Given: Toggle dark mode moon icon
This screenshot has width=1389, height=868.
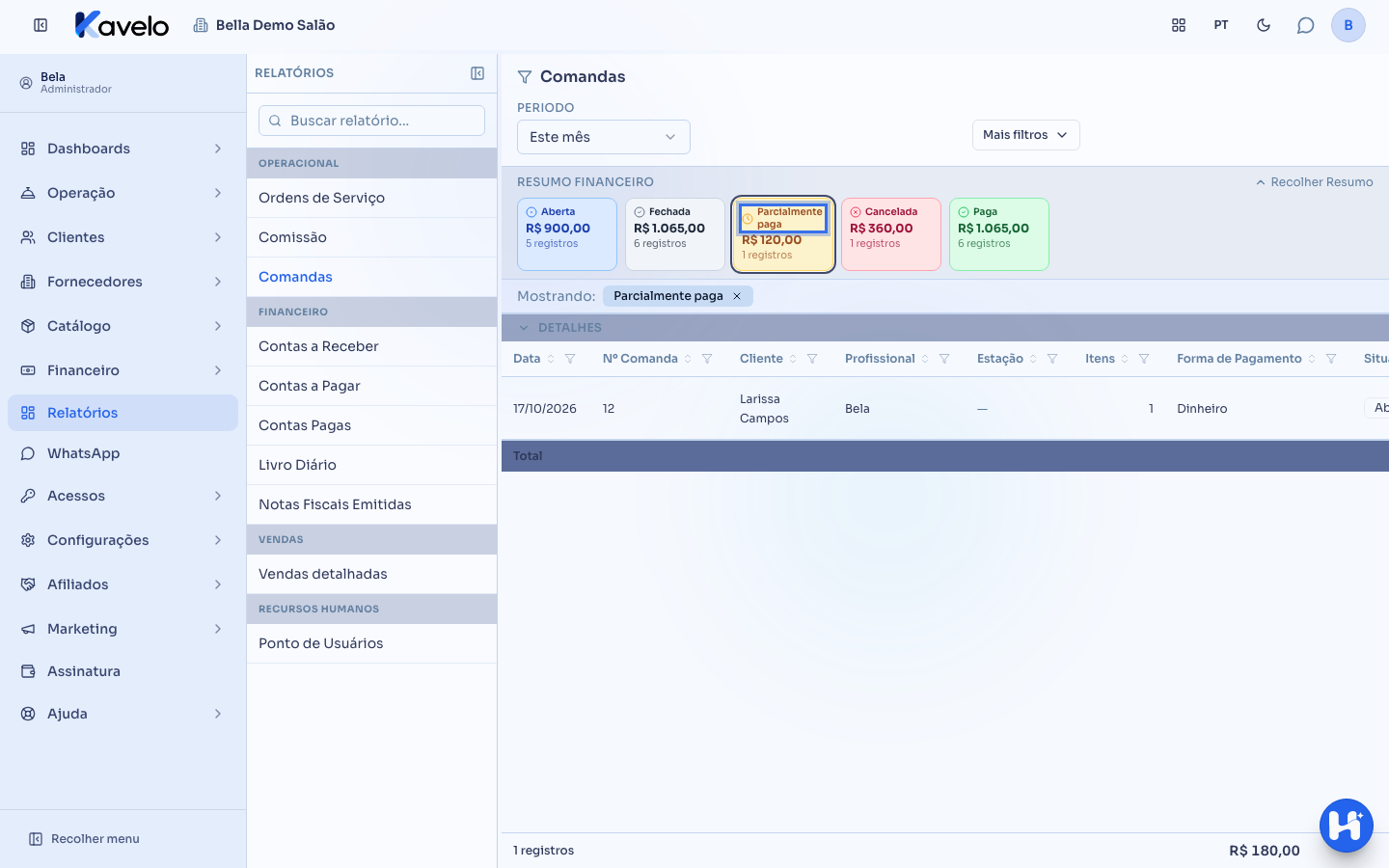Looking at the screenshot, I should tap(1264, 25).
